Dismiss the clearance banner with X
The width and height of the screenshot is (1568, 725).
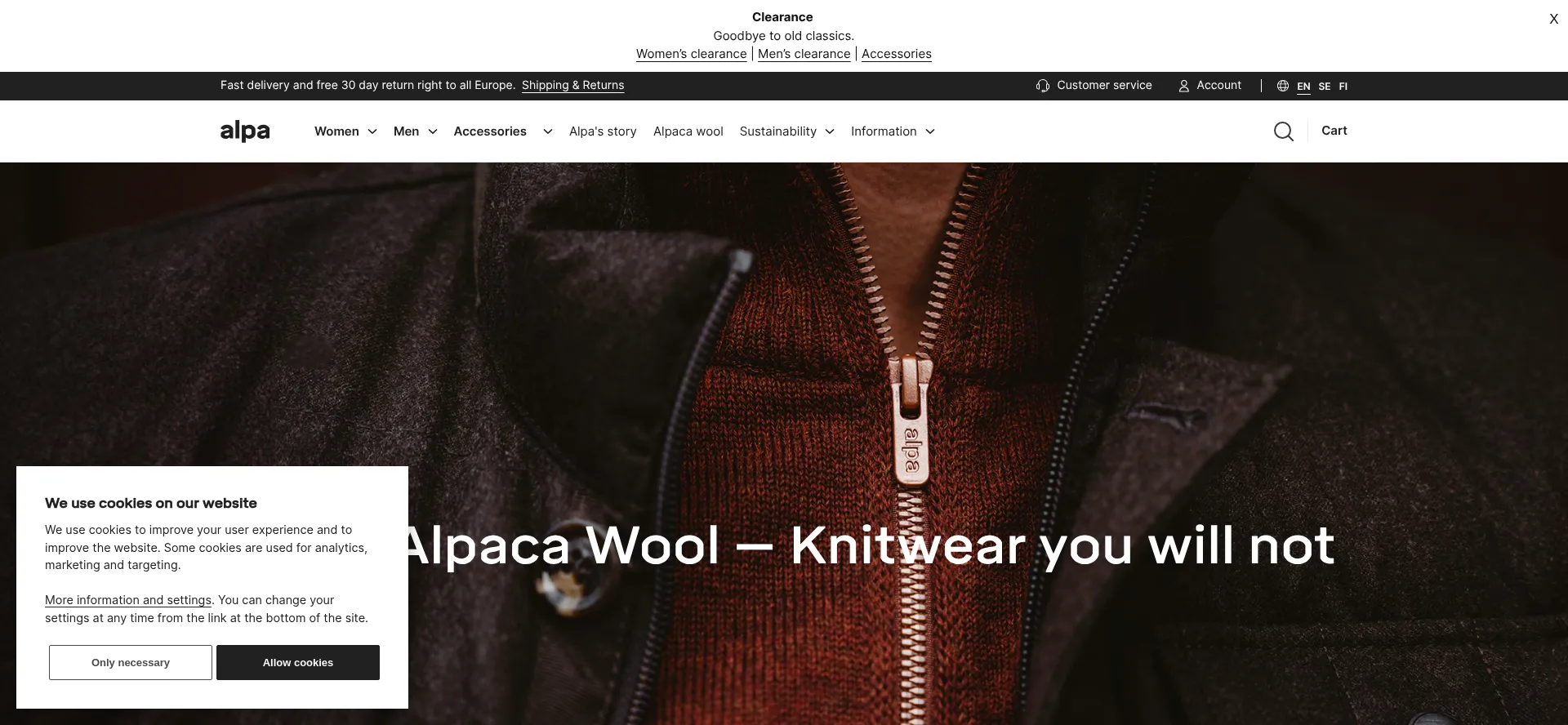tap(1553, 19)
